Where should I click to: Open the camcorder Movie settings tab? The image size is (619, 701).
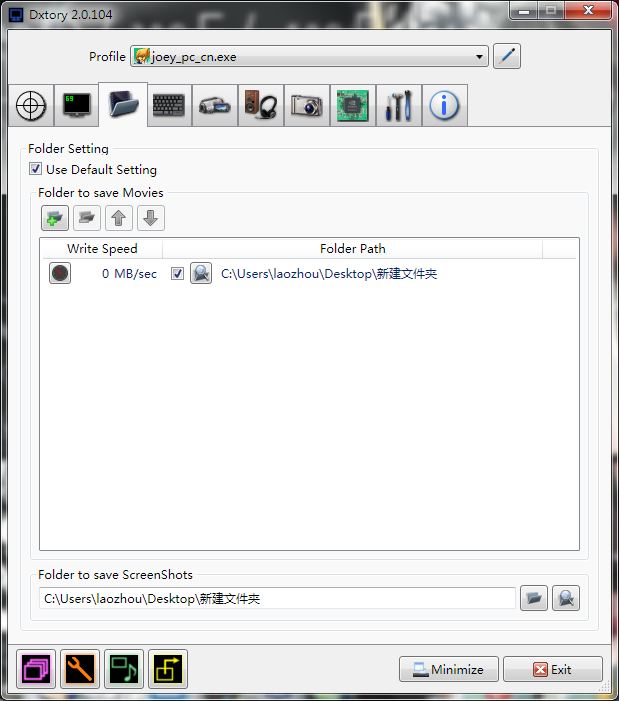(215, 106)
